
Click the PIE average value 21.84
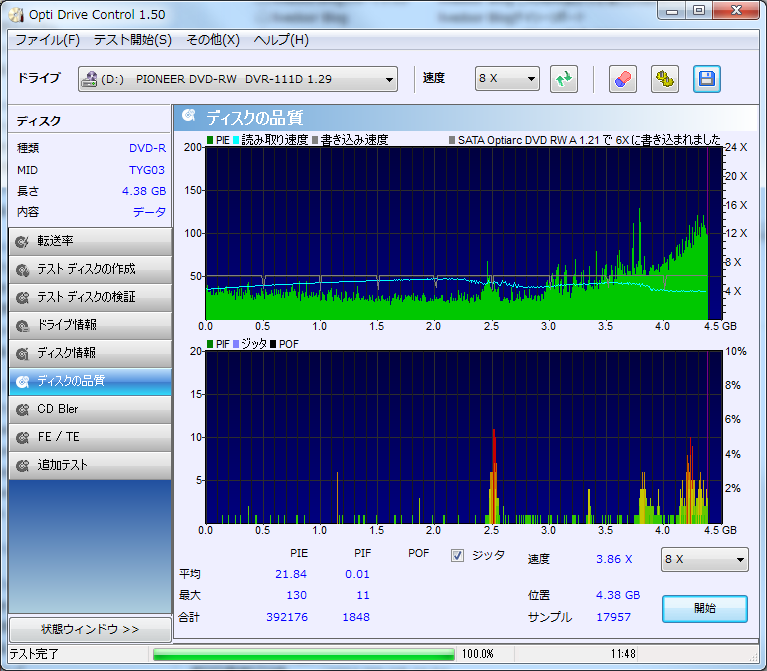point(291,574)
